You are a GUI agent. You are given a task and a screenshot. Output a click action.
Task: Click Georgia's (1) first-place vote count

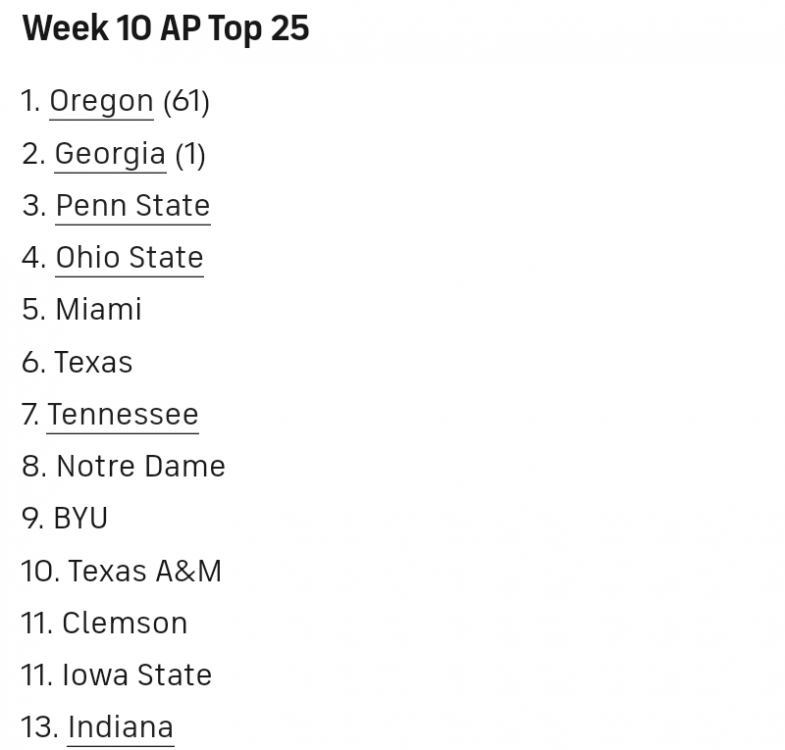[190, 154]
